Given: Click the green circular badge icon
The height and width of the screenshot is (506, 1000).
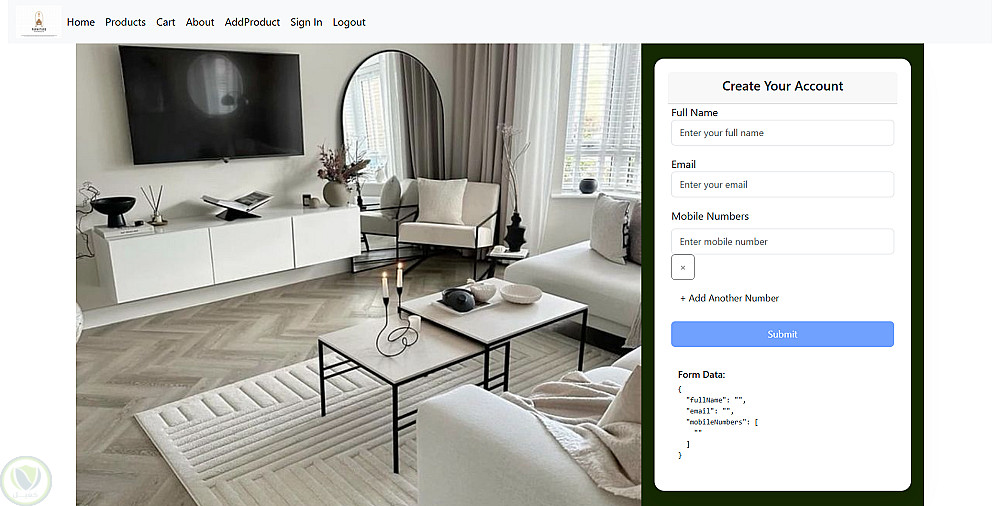Looking at the screenshot, I should pos(26,480).
